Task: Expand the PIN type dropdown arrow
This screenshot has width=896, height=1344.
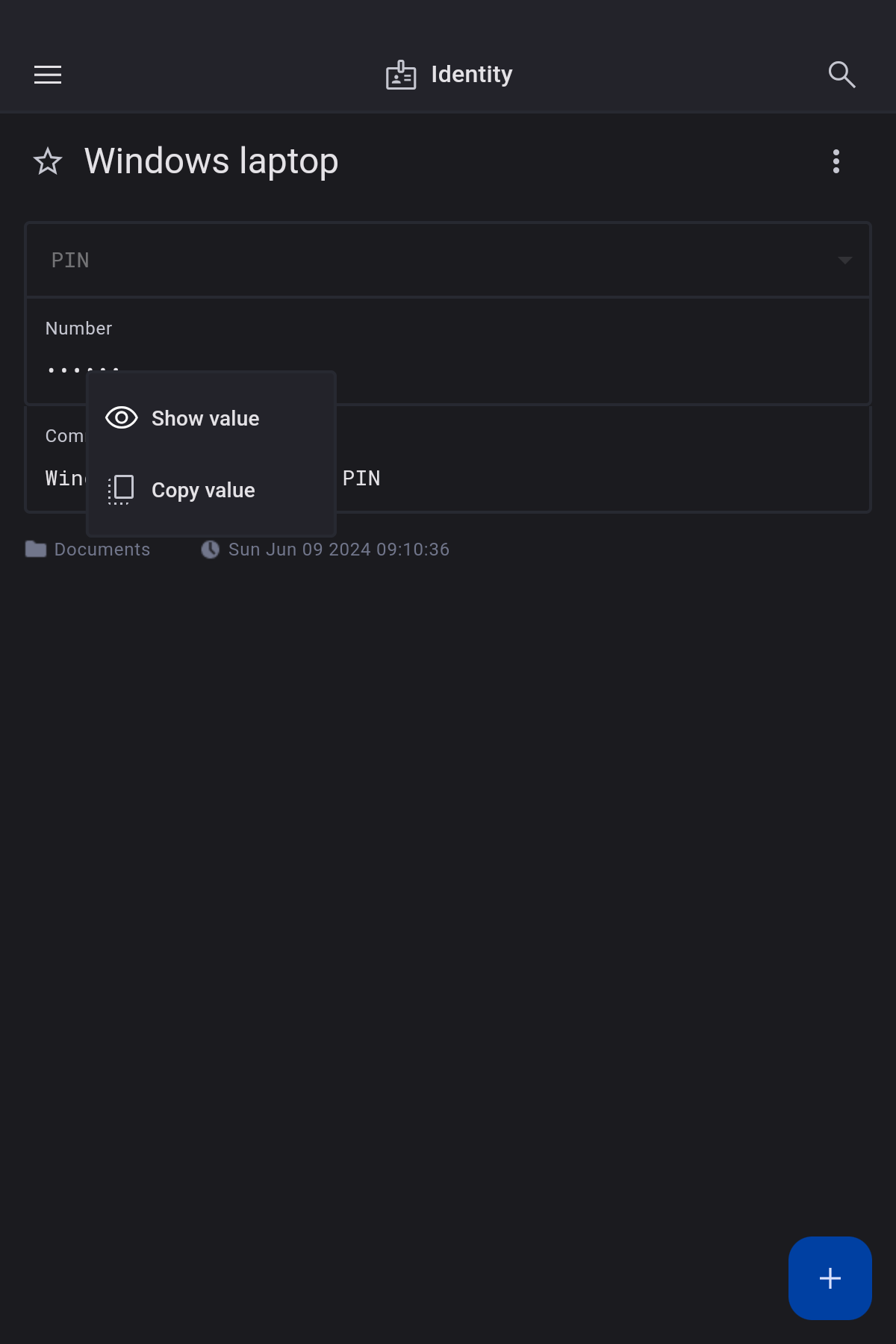Action: [844, 261]
